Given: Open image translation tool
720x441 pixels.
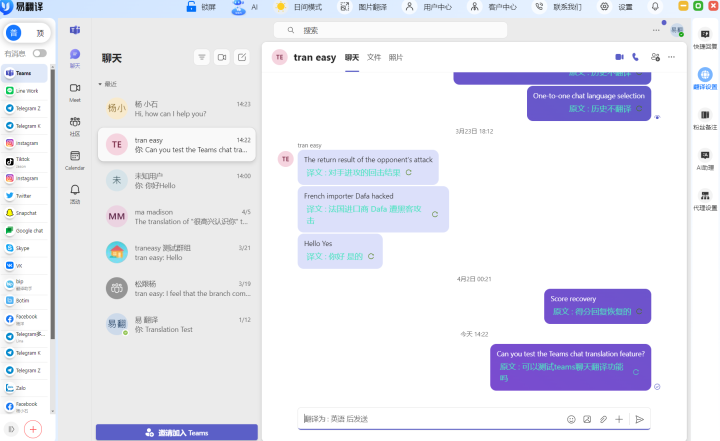Looking at the screenshot, I should pyautogui.click(x=363, y=7).
